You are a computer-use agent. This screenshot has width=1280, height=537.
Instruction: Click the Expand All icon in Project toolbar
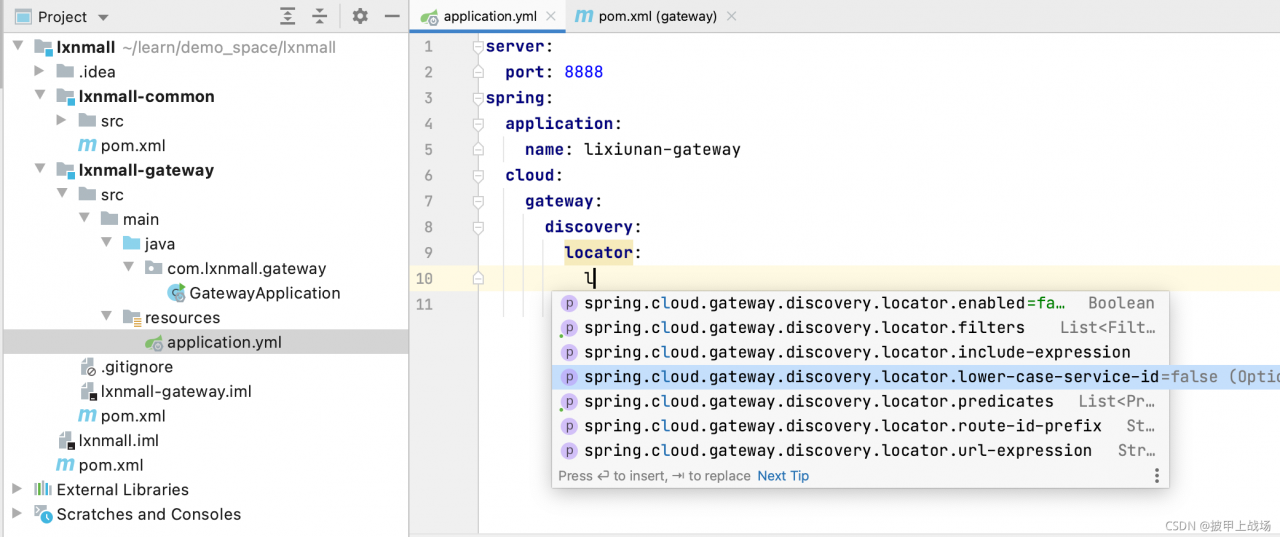coord(288,17)
